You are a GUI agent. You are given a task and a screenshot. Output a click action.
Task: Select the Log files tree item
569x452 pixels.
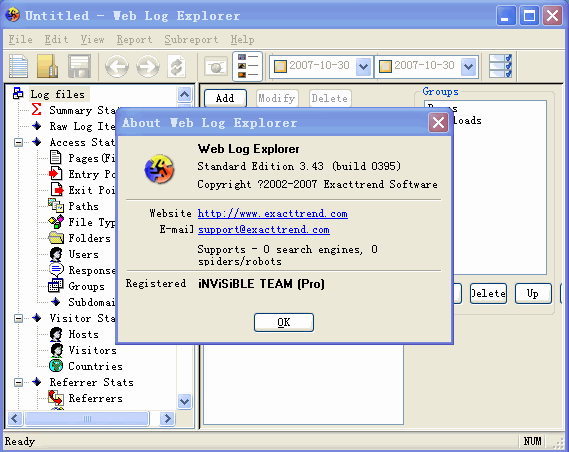57,94
